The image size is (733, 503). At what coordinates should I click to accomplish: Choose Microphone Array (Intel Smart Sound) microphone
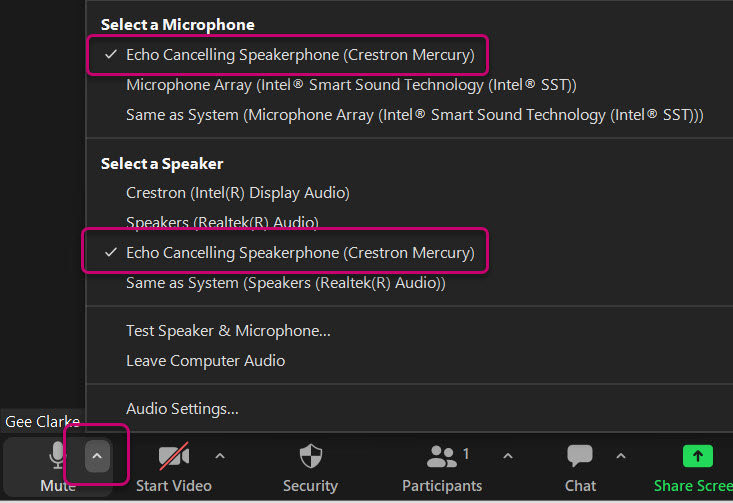pos(351,85)
